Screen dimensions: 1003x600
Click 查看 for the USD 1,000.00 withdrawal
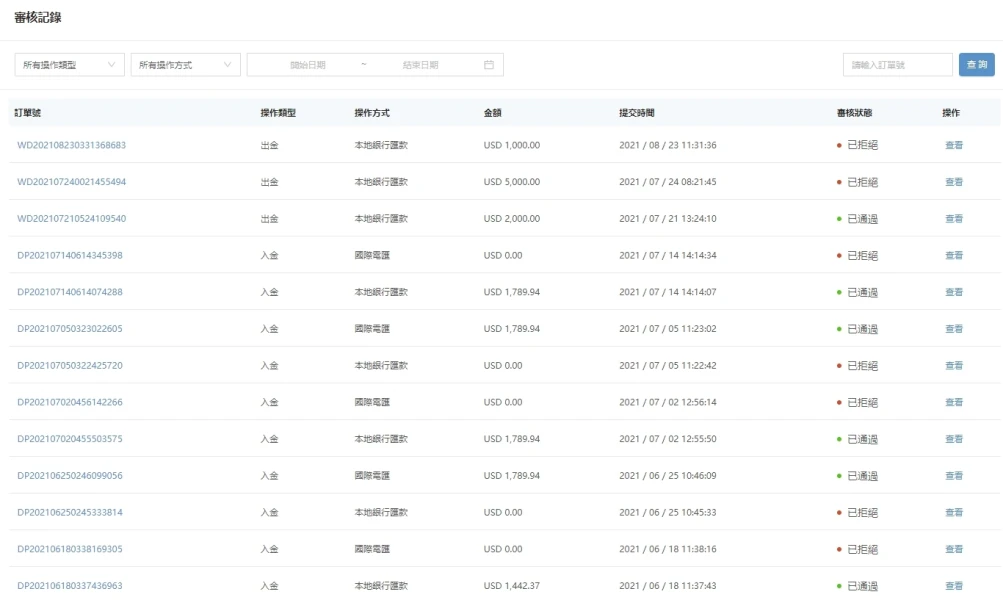(x=954, y=145)
